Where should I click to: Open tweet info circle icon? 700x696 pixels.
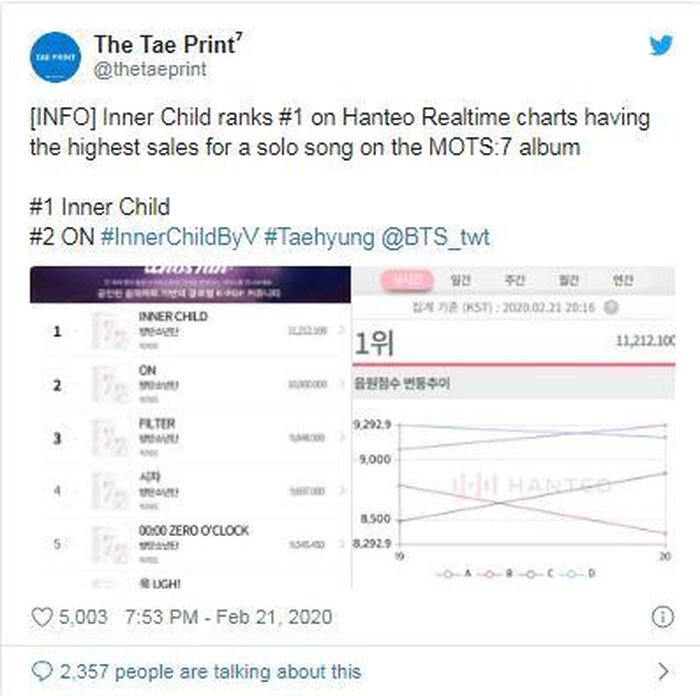(663, 617)
